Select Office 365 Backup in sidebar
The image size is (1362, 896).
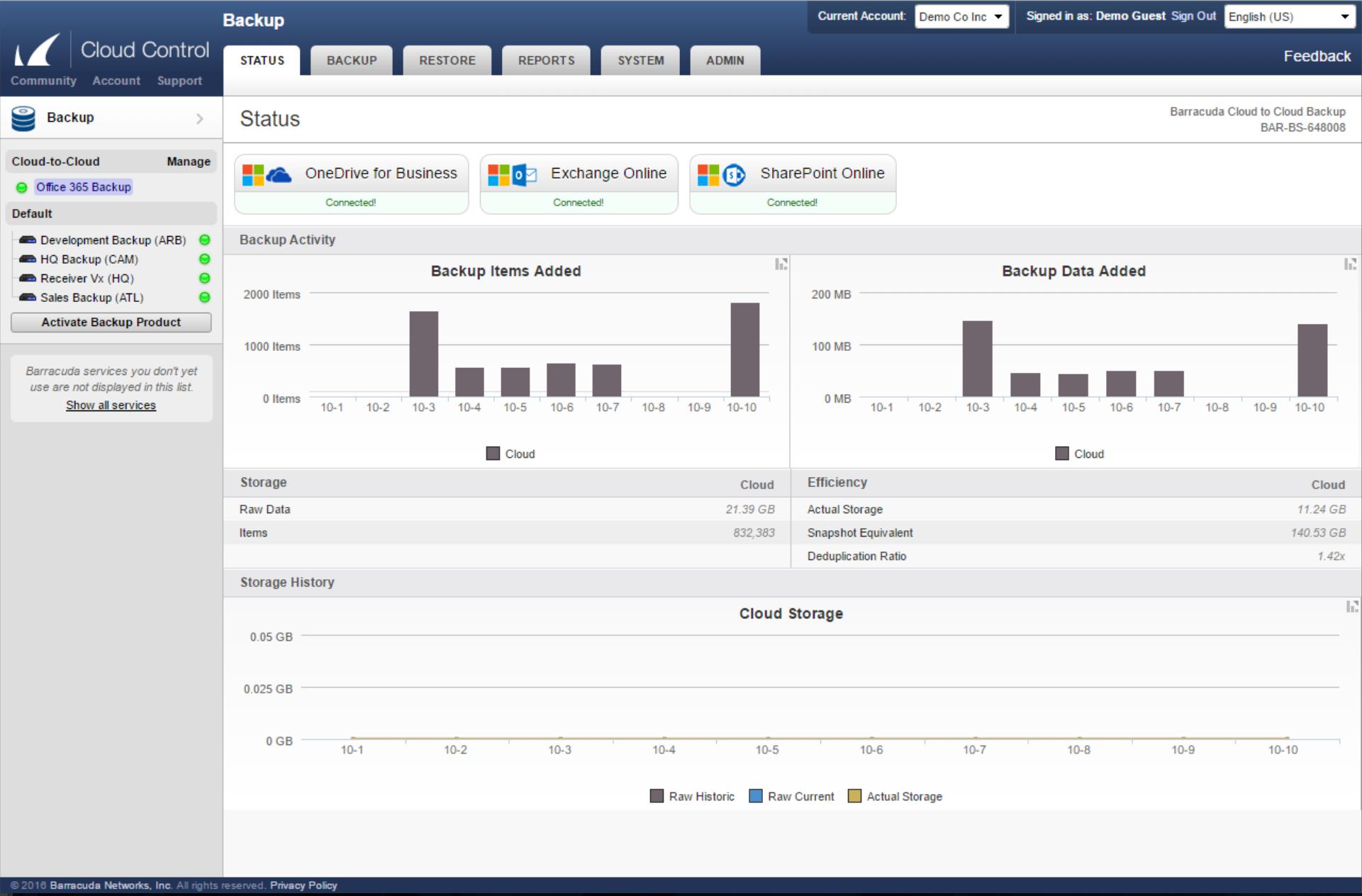coord(84,187)
